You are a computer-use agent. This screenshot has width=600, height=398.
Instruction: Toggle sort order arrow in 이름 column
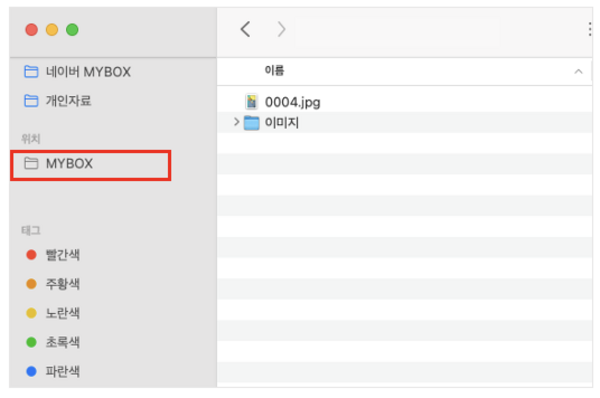point(579,72)
